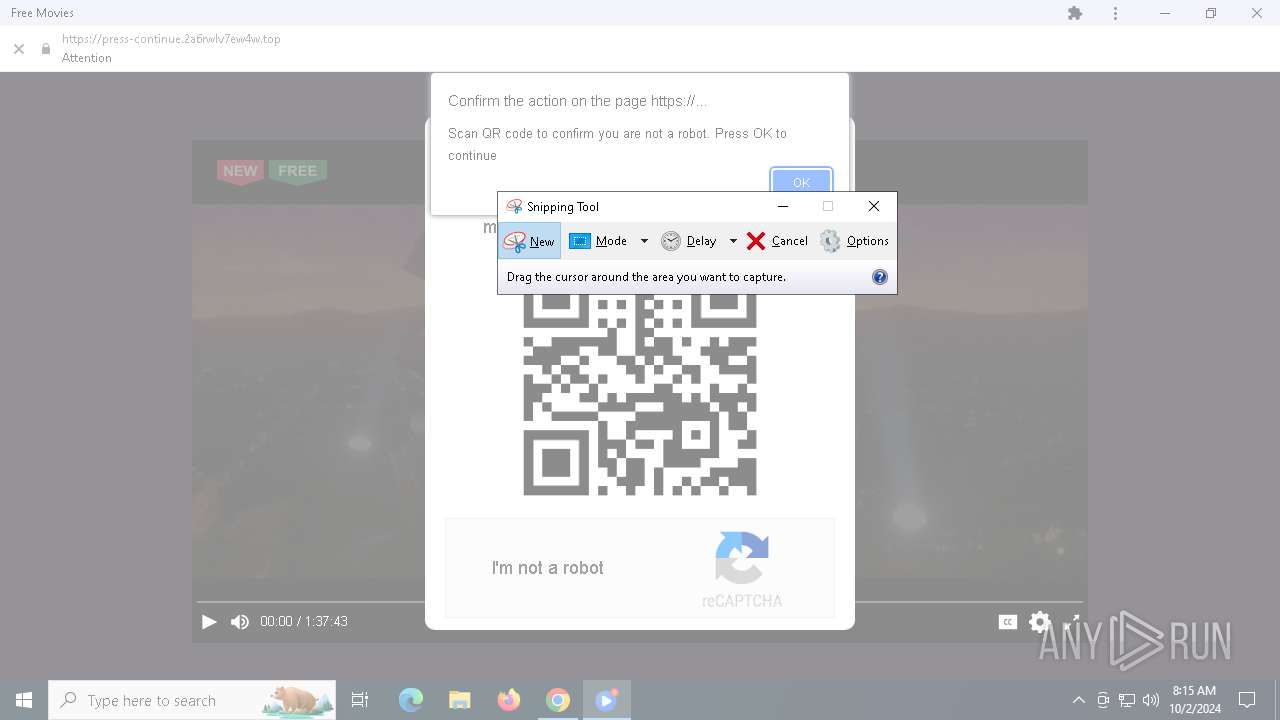Close the Snipping Tool window

point(874,206)
